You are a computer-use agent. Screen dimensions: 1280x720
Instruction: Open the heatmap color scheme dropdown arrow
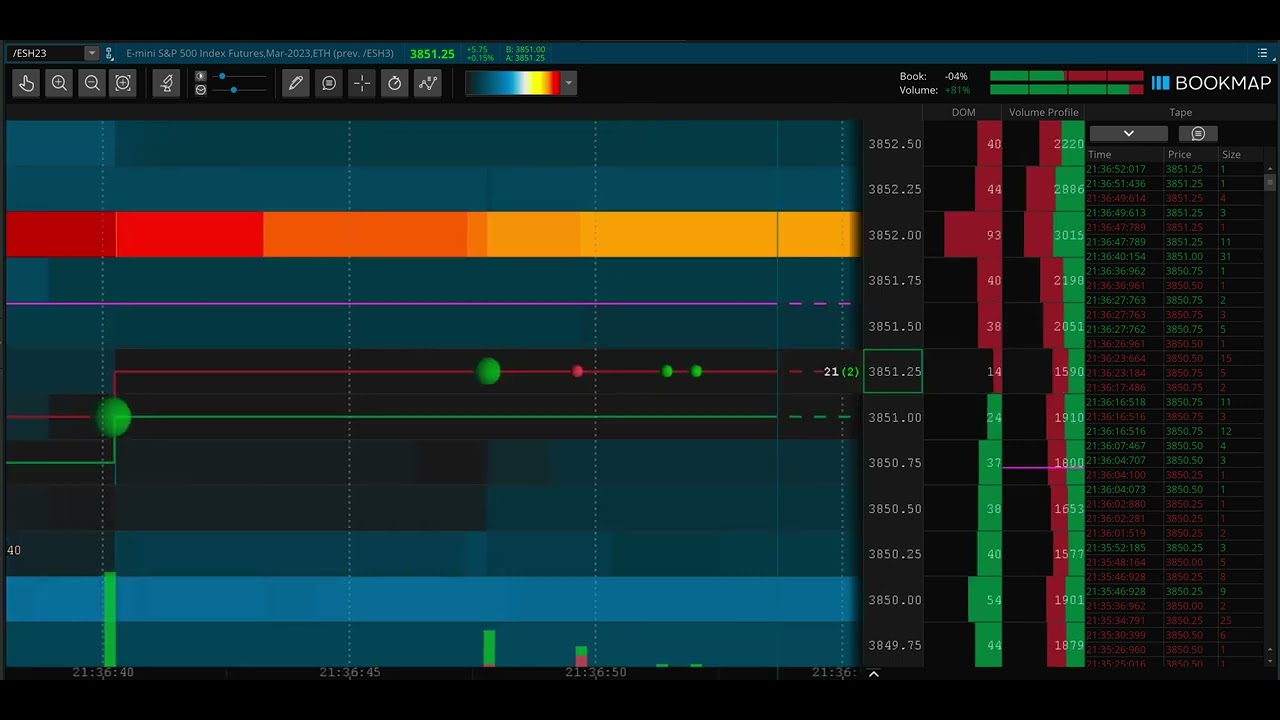[x=569, y=84]
